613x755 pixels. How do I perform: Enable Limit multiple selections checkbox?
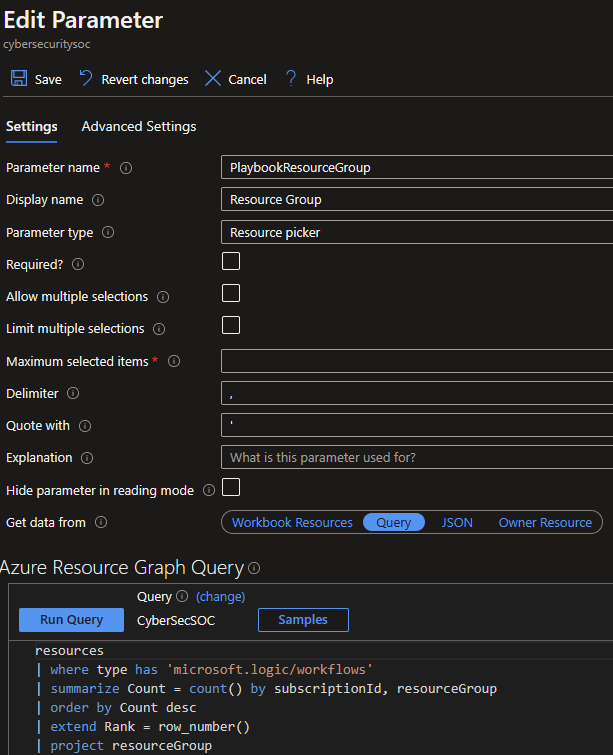coord(231,325)
